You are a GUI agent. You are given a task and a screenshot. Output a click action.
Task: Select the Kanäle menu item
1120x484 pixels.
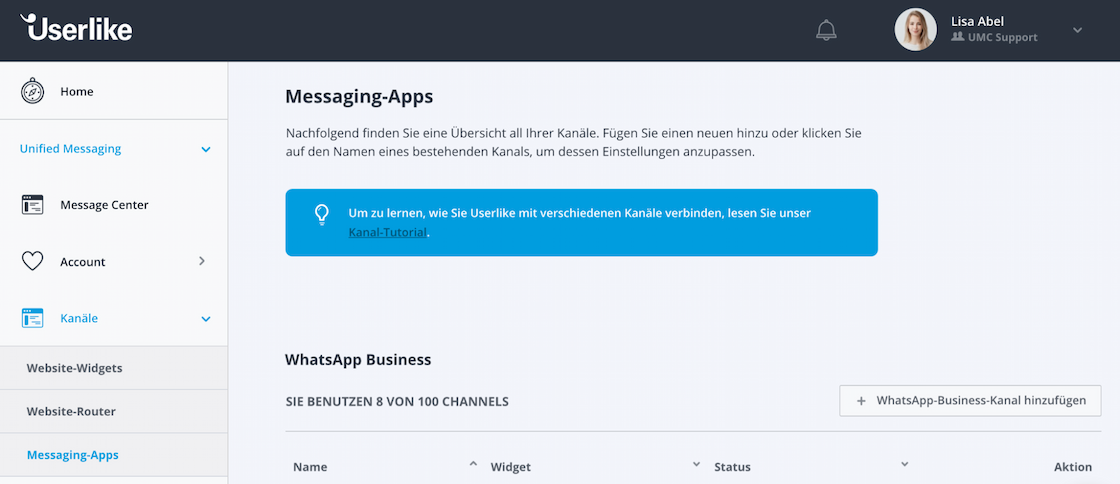pos(79,318)
